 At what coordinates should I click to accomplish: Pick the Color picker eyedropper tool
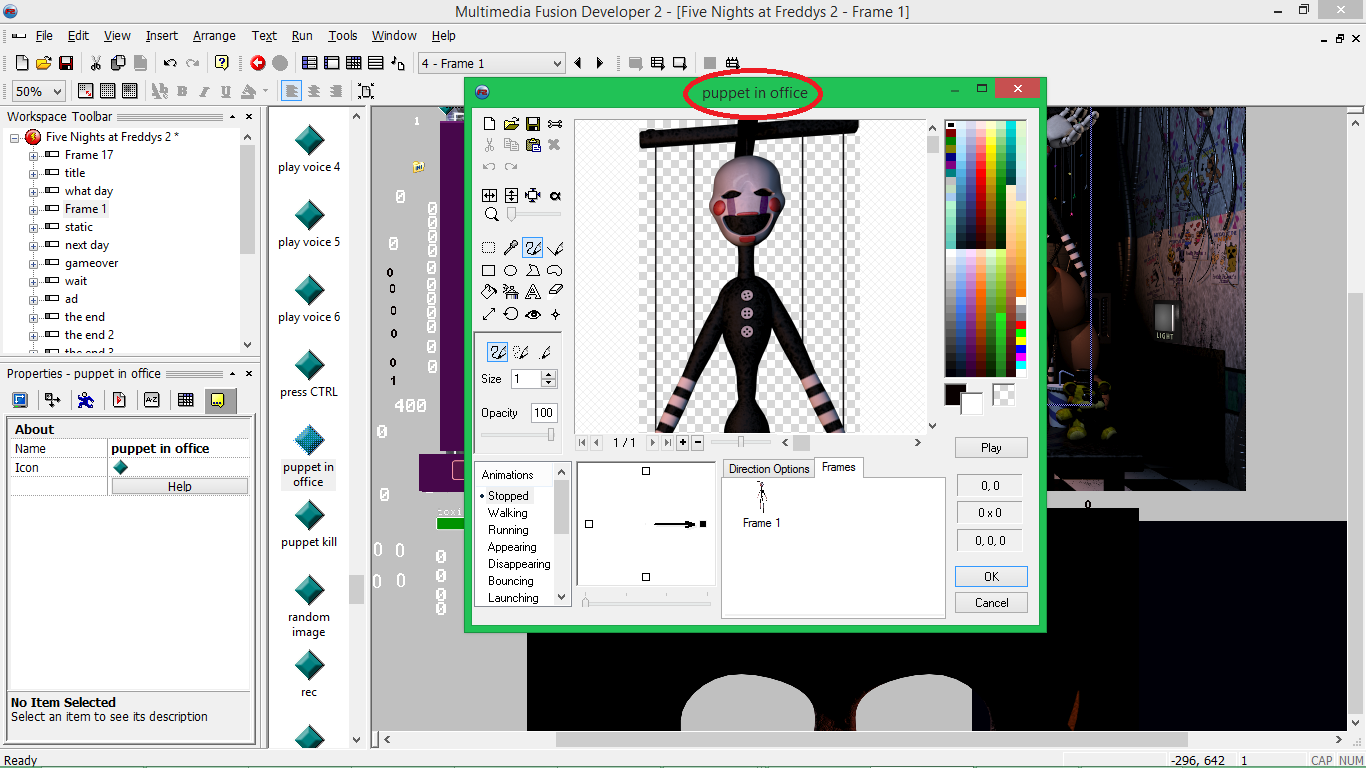point(511,248)
